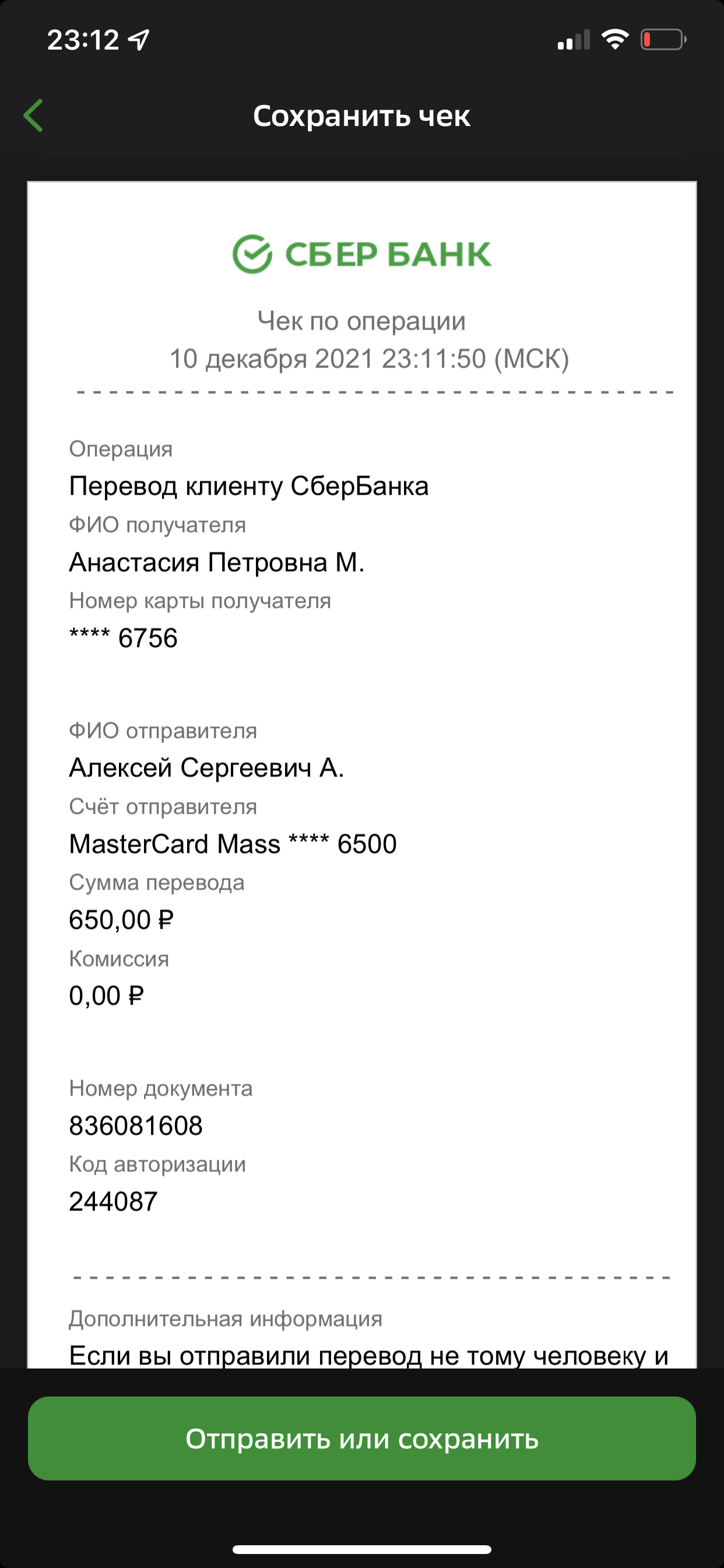Tap the location arrow beside the clock

pyautogui.click(x=139, y=40)
